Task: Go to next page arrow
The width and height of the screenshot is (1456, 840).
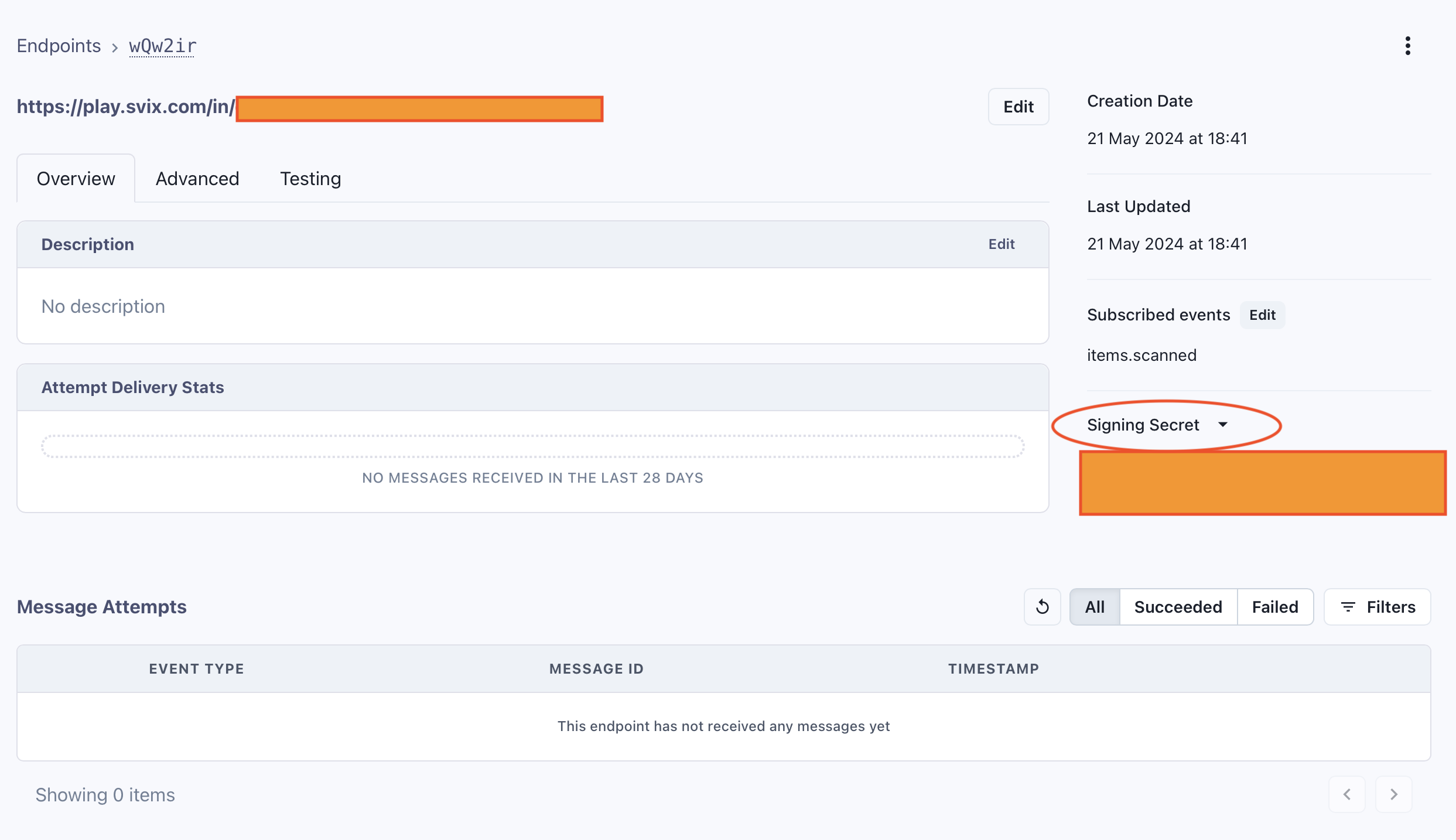Action: pyautogui.click(x=1393, y=794)
